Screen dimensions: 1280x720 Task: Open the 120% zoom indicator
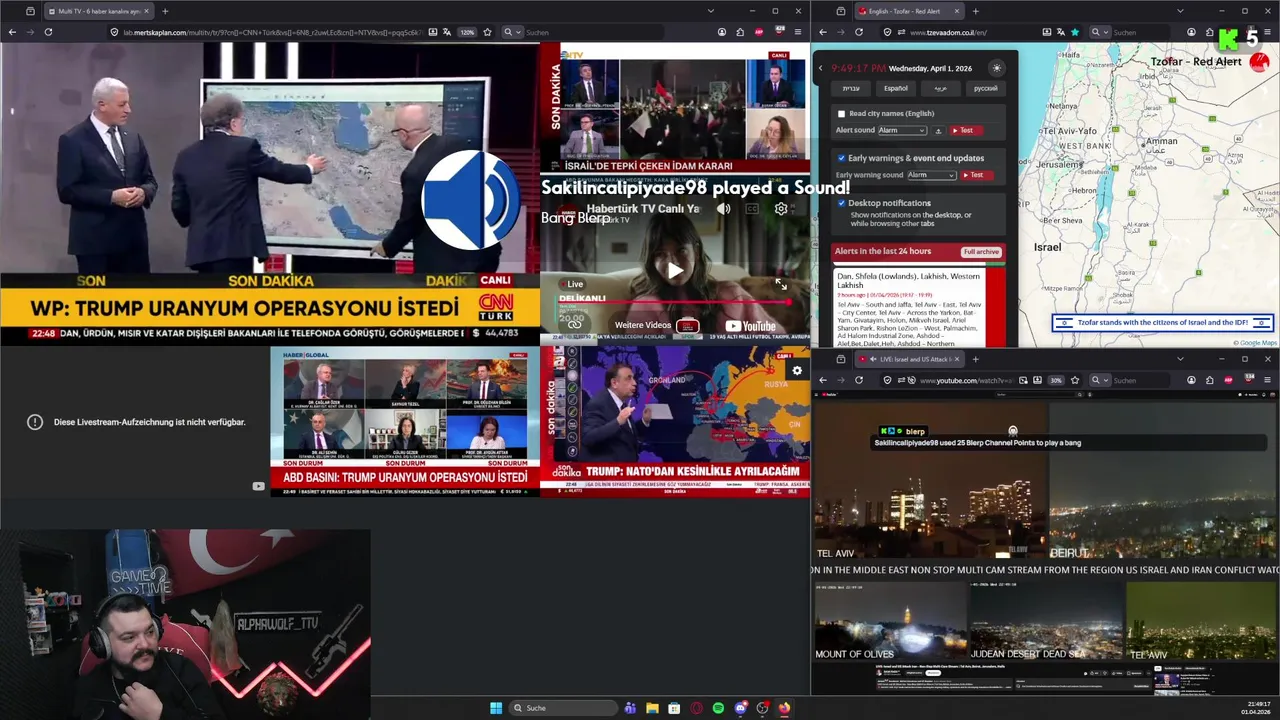tap(467, 32)
